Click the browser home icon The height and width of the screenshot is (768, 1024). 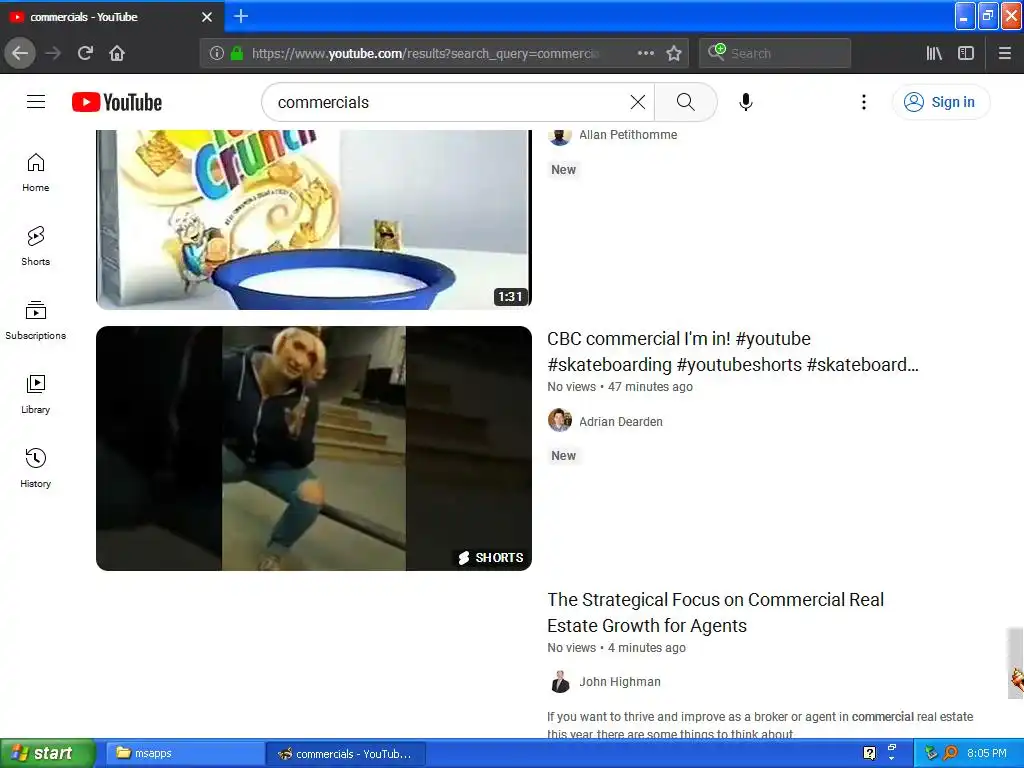117,53
